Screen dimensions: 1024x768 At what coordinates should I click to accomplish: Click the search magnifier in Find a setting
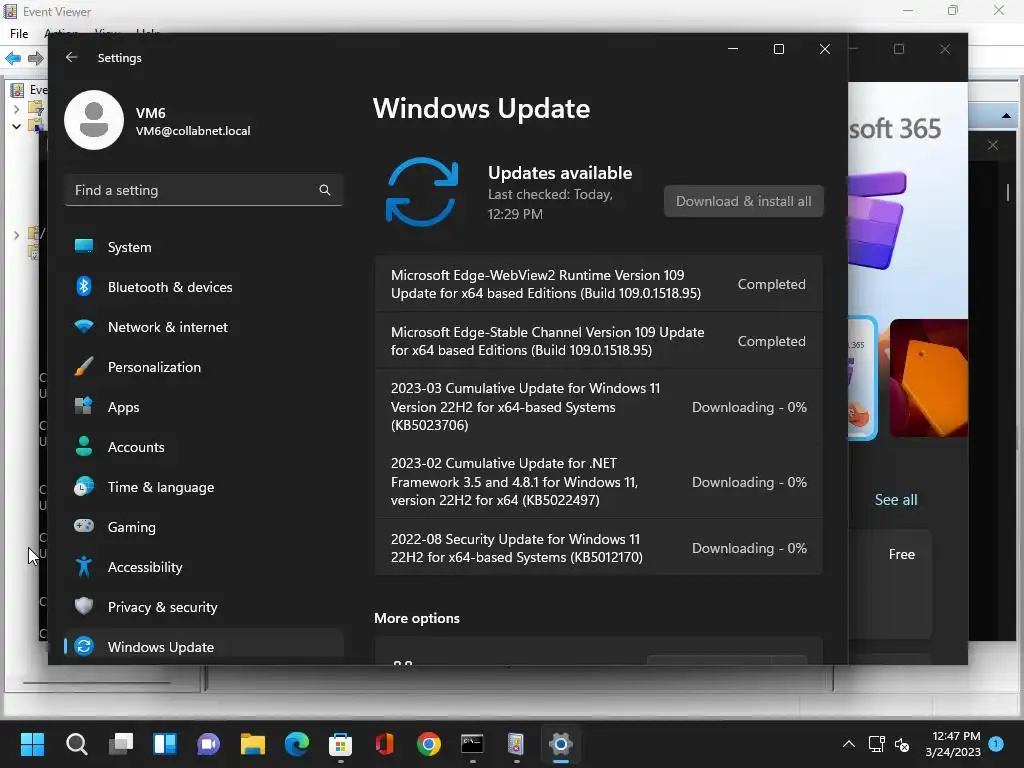click(325, 190)
